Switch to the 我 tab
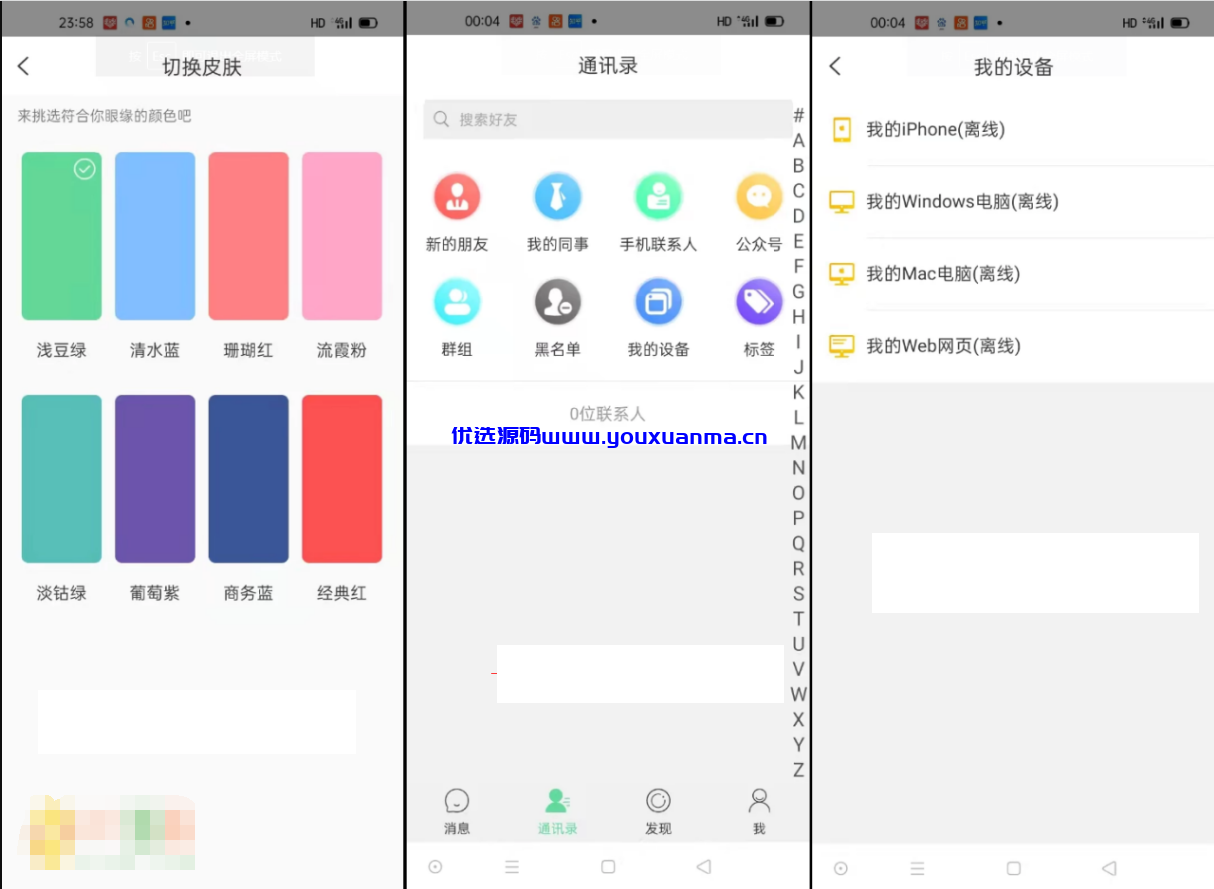 coord(759,811)
